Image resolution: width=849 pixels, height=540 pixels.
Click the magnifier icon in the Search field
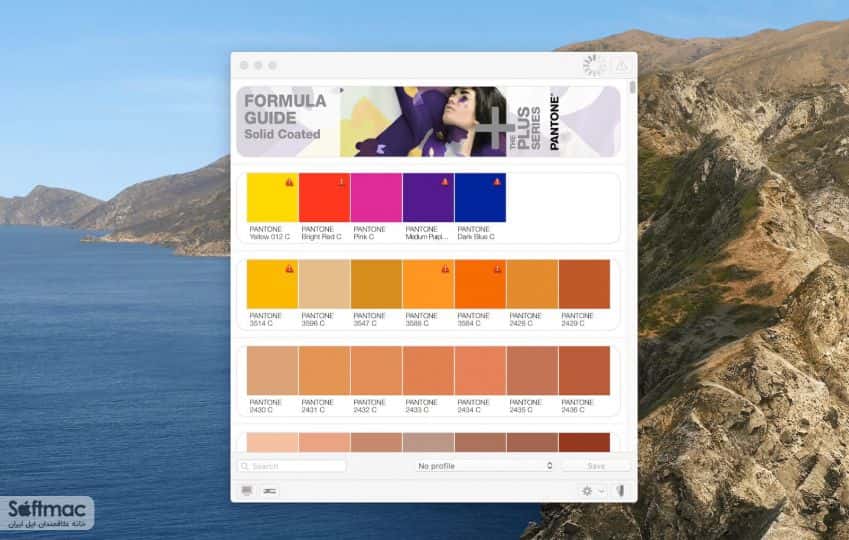[x=245, y=466]
